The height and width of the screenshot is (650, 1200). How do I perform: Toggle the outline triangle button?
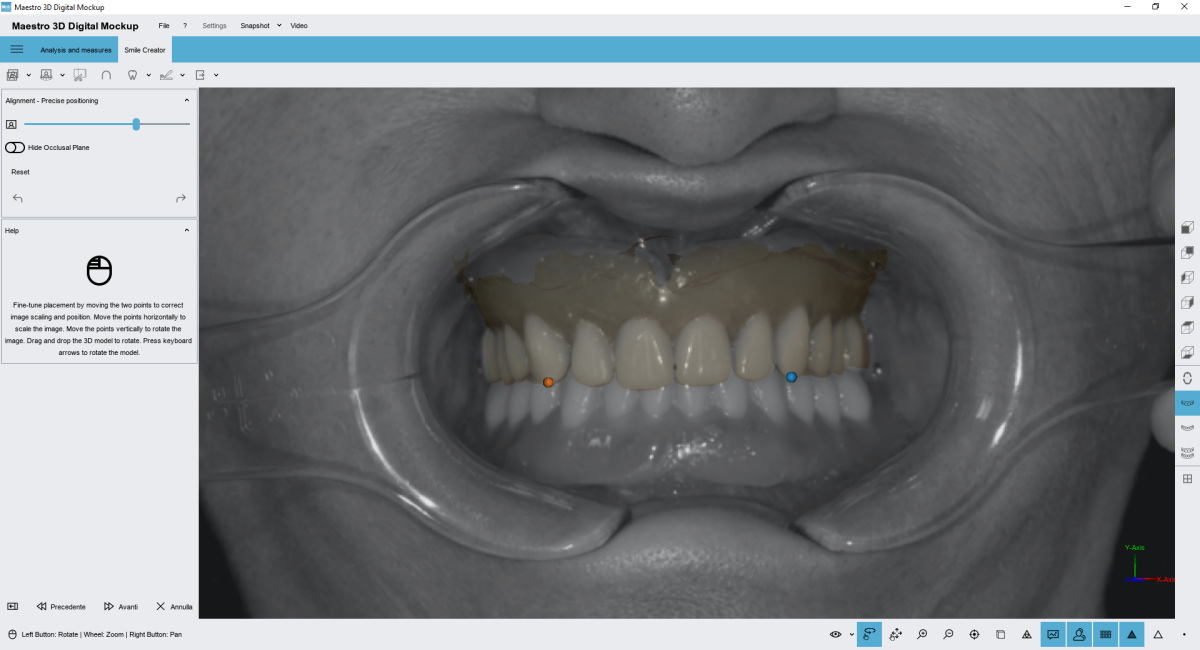coord(1158,634)
